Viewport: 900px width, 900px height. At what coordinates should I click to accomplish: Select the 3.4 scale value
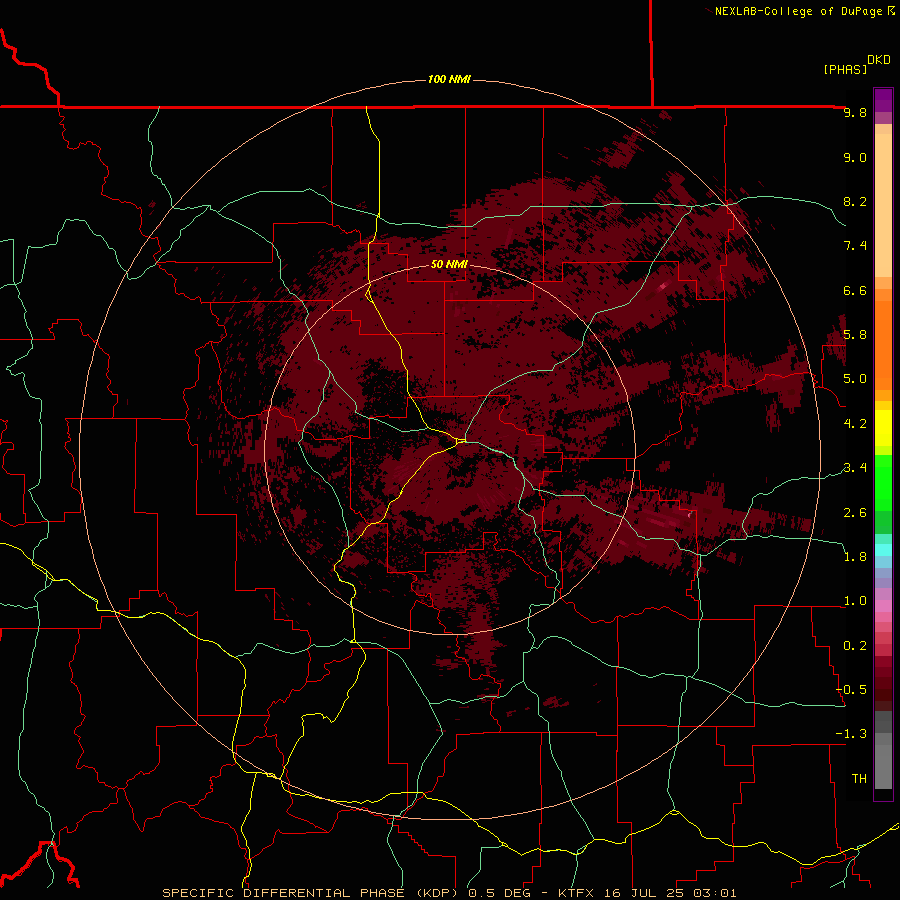(x=855, y=468)
